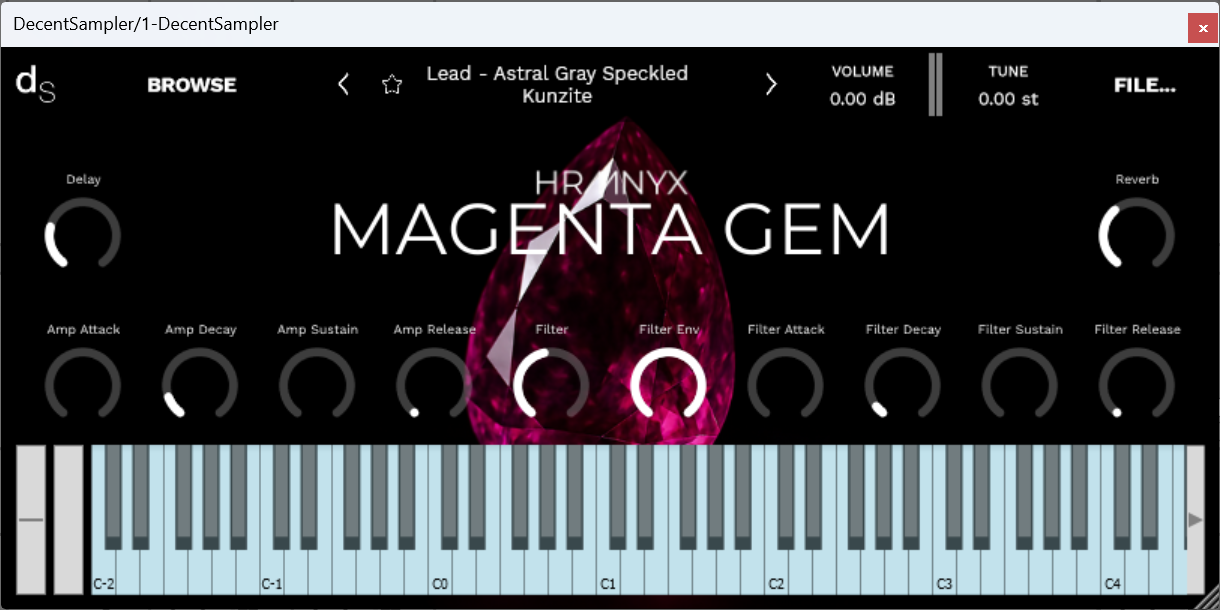Click the Decent Sampler dS logo

coord(35,84)
